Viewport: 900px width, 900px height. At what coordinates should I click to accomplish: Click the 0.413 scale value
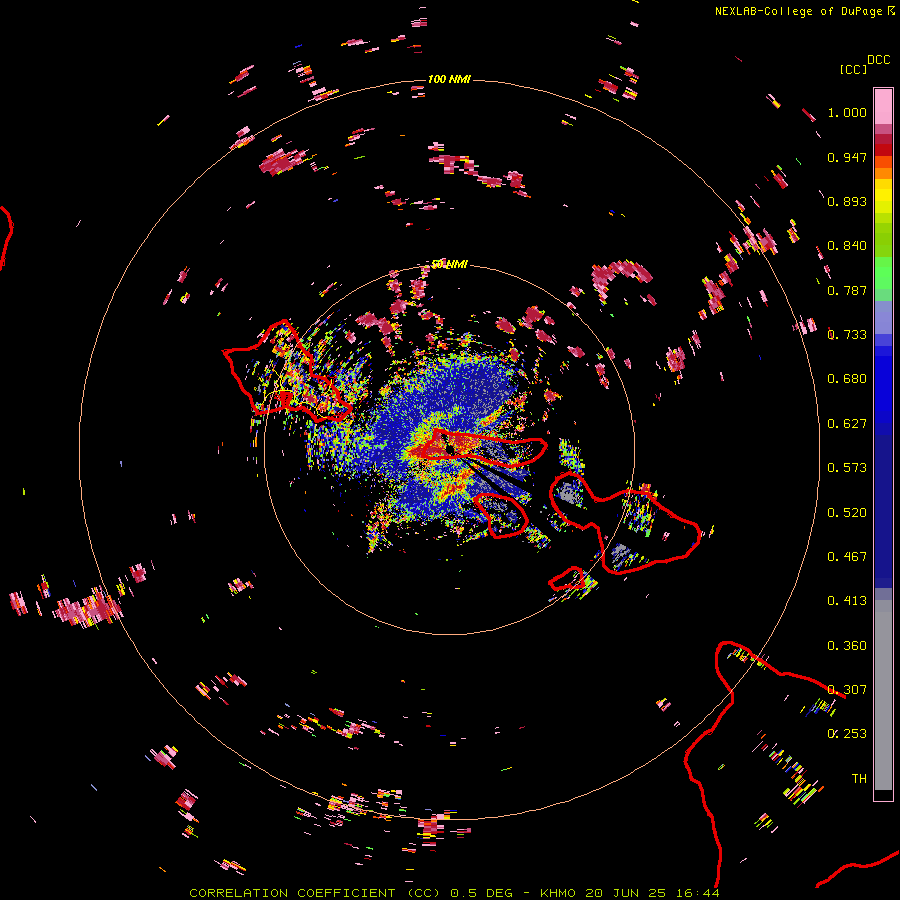coord(847,601)
